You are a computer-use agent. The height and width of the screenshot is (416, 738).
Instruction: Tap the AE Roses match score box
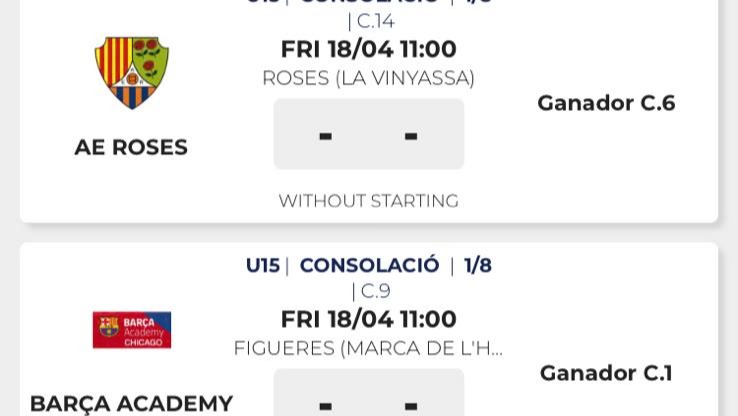click(368, 134)
